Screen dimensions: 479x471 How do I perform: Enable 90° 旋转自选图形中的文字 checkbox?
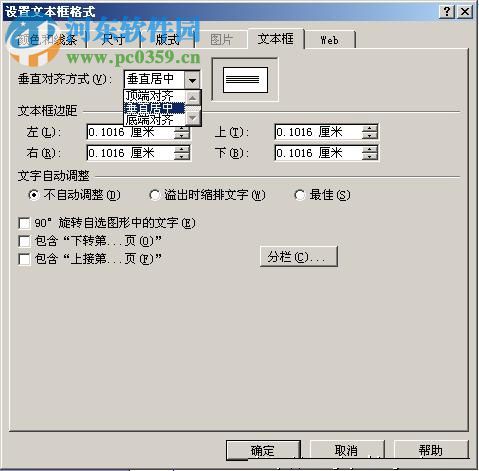(x=24, y=223)
